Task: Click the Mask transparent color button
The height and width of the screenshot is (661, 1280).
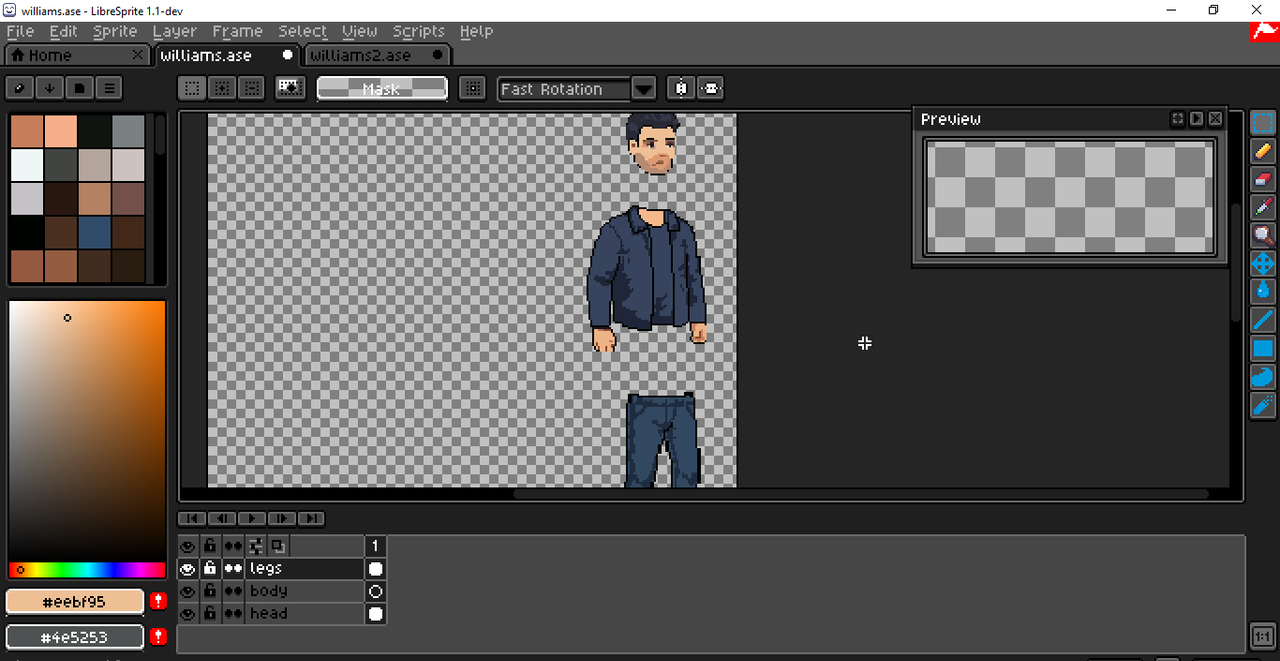Action: [x=382, y=89]
